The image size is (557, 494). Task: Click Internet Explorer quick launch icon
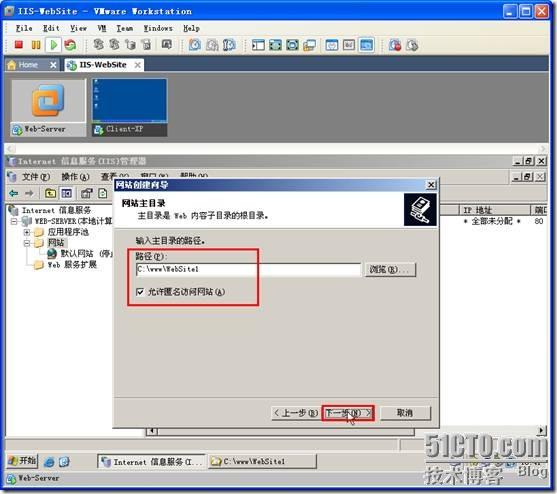pyautogui.click(x=49, y=461)
